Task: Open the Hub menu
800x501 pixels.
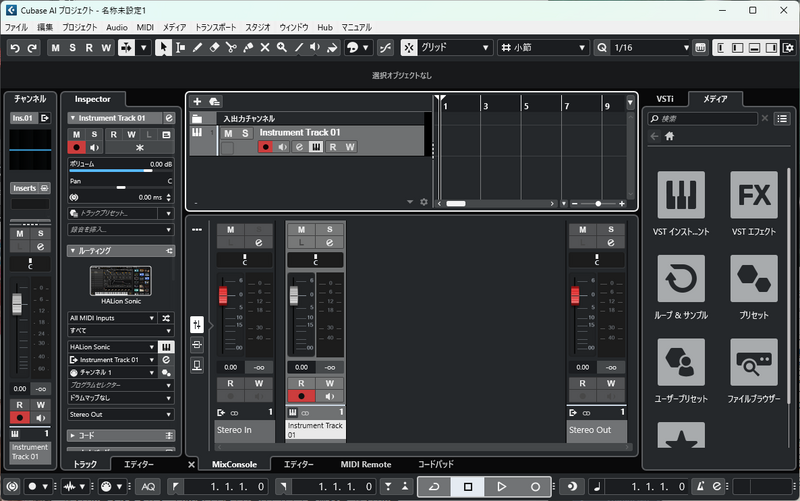Action: [x=324, y=27]
